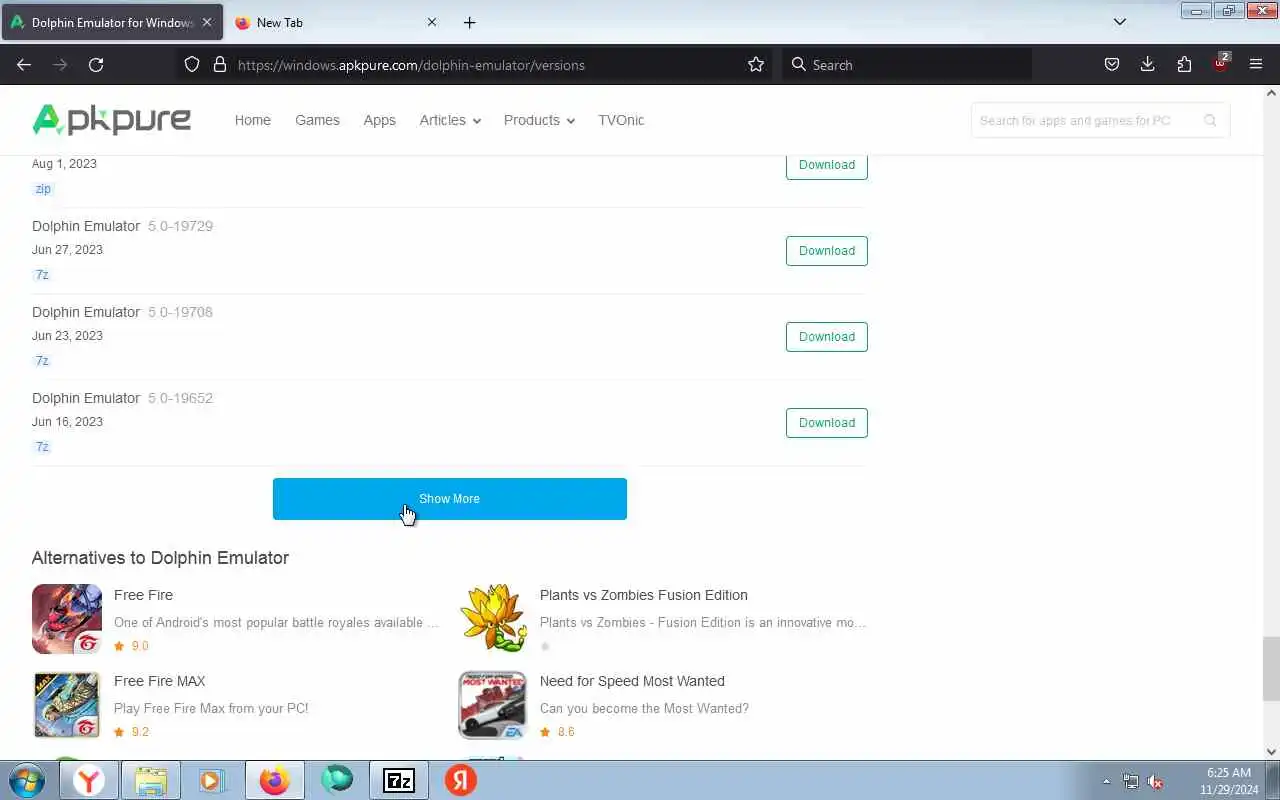
Task: Open the Free Fire MAX title link
Action: click(x=160, y=681)
